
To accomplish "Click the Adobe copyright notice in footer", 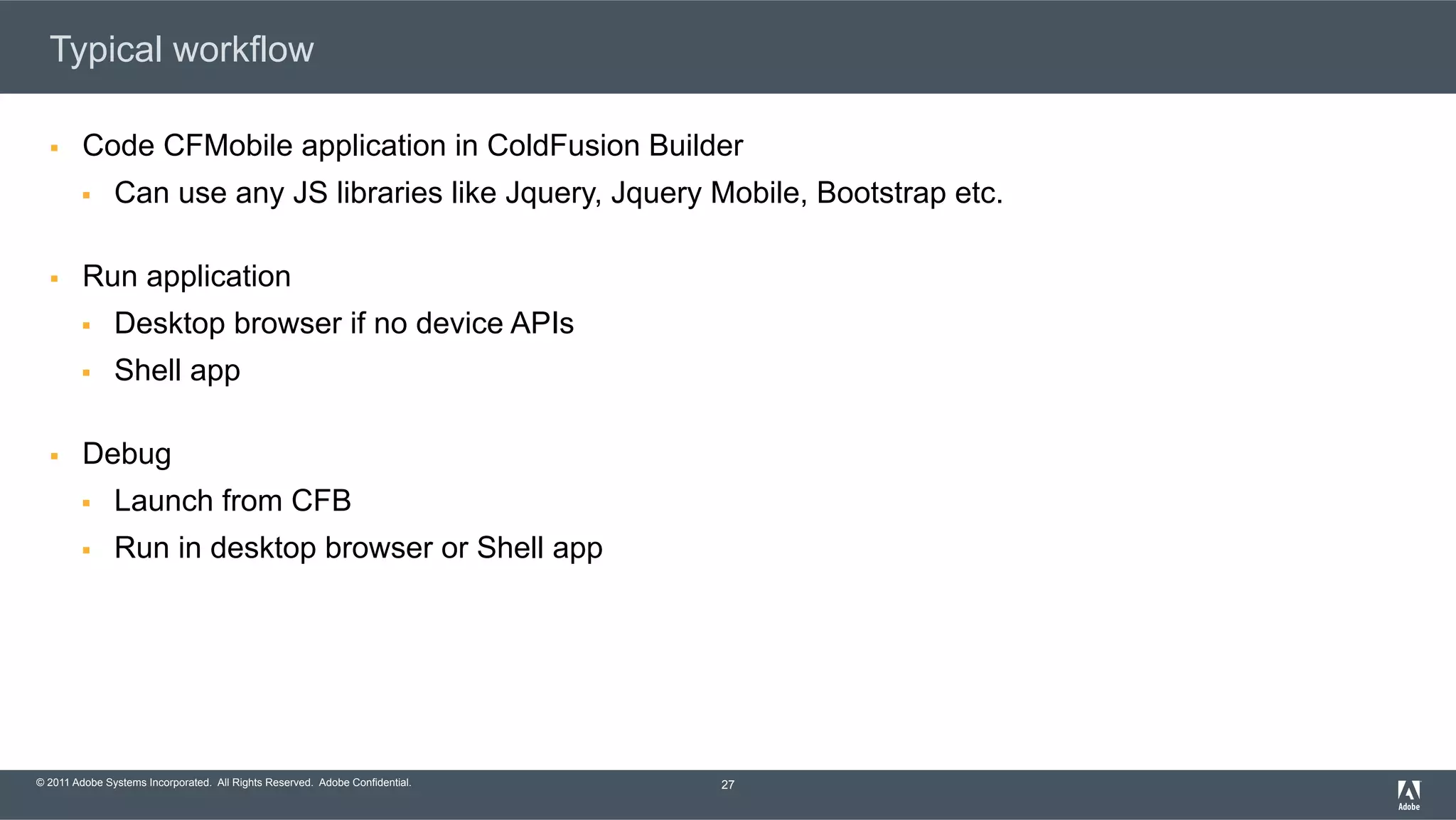I will point(223,782).
